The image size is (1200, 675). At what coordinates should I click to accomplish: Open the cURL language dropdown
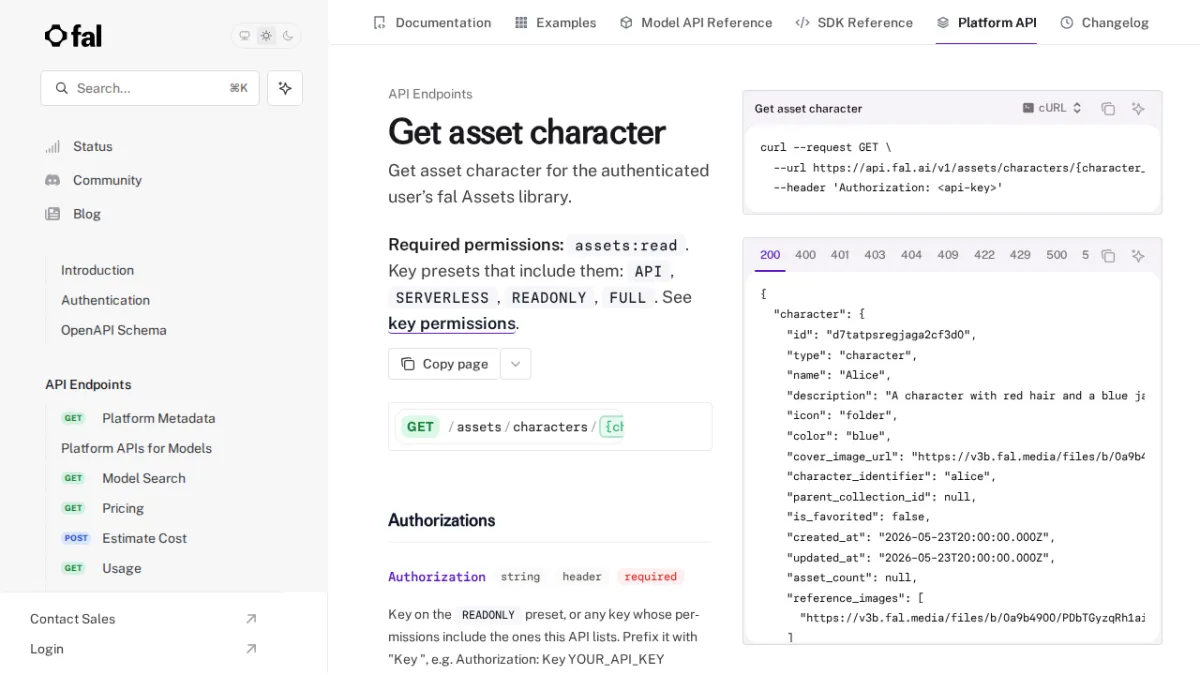[x=1052, y=108]
